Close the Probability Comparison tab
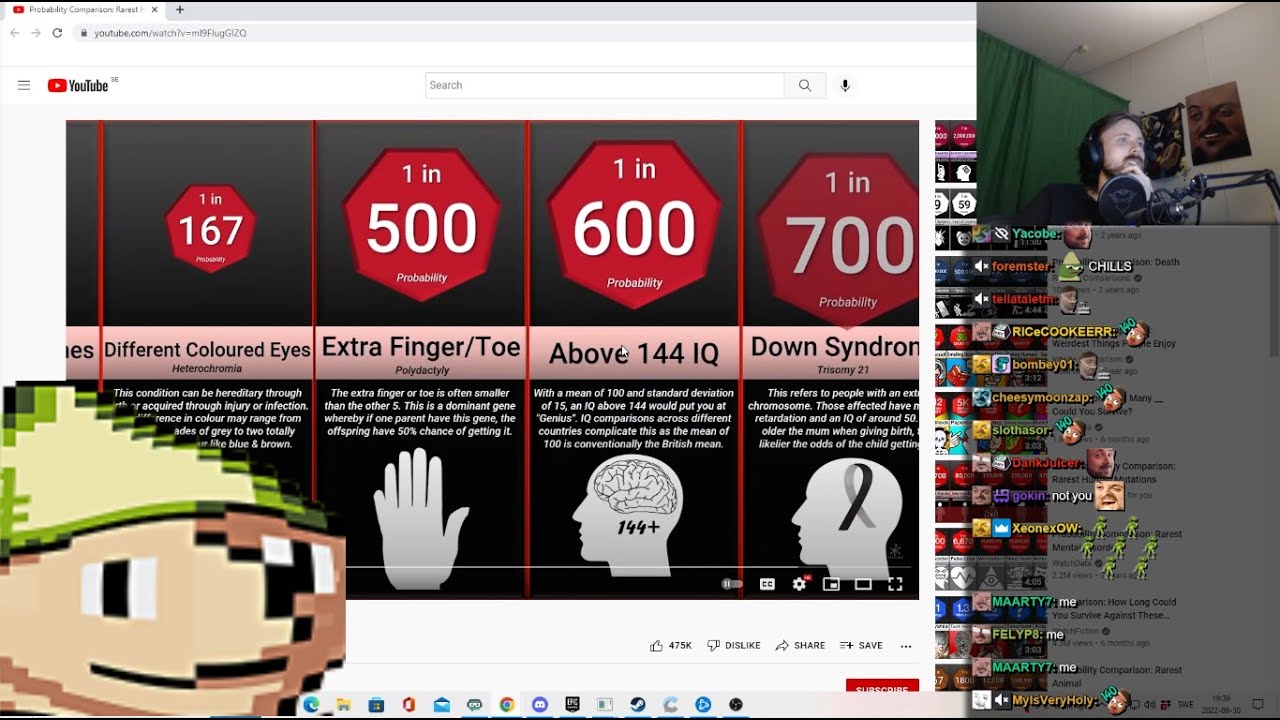This screenshot has height=720, width=1280. [155, 9]
